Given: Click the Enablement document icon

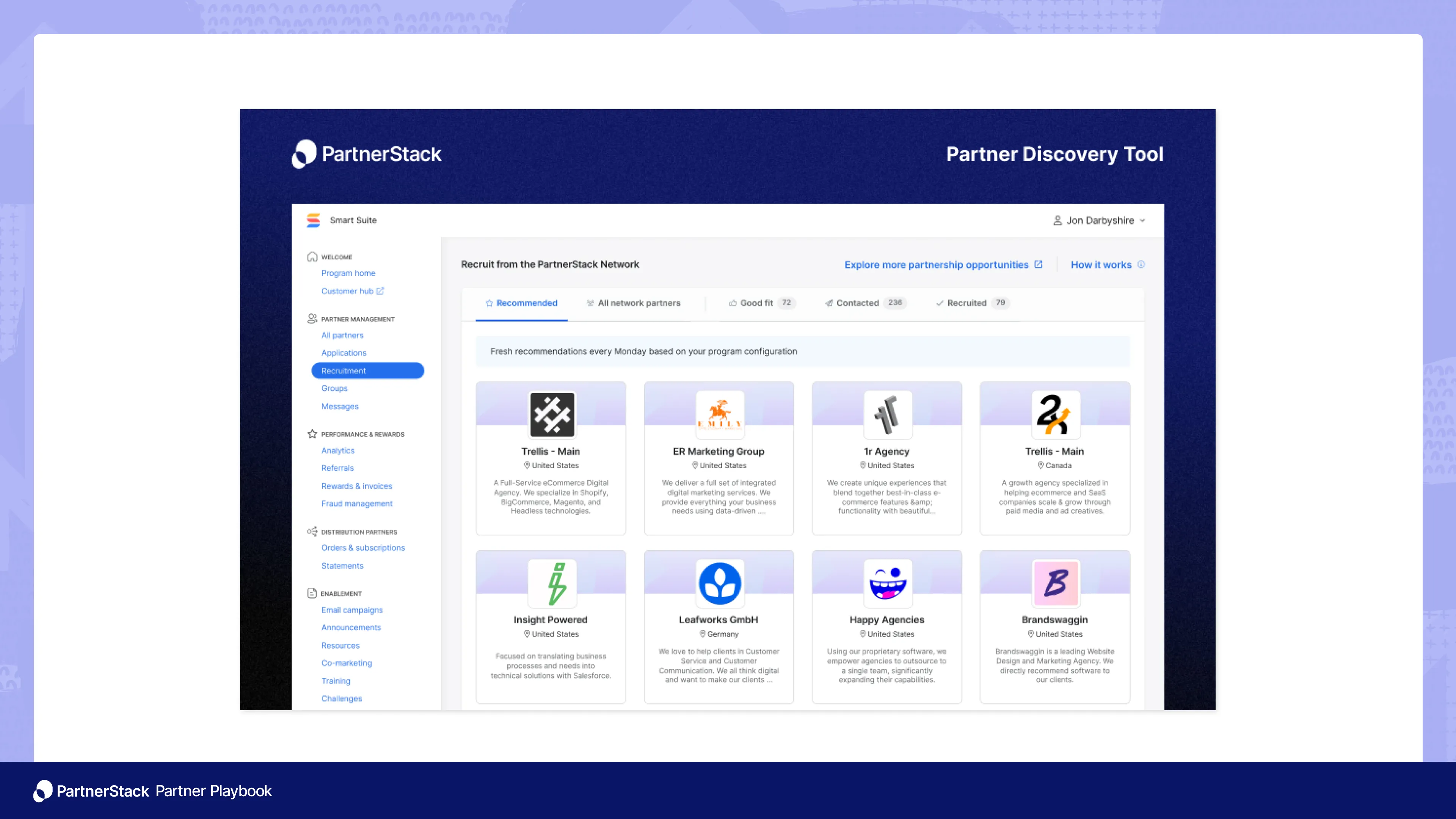Looking at the screenshot, I should coord(312,593).
